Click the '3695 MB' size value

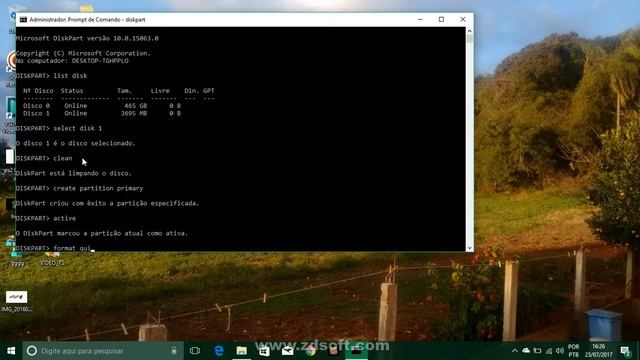pos(134,113)
